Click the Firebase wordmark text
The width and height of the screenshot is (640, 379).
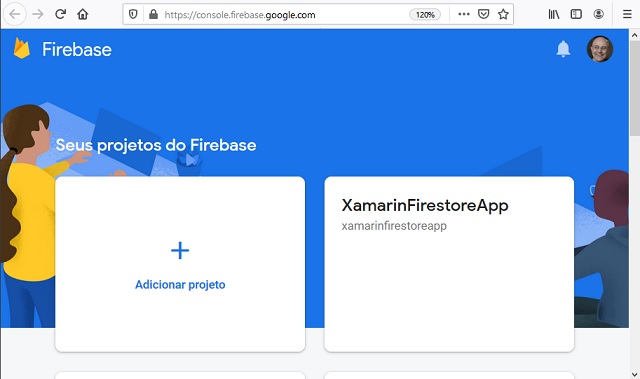77,49
